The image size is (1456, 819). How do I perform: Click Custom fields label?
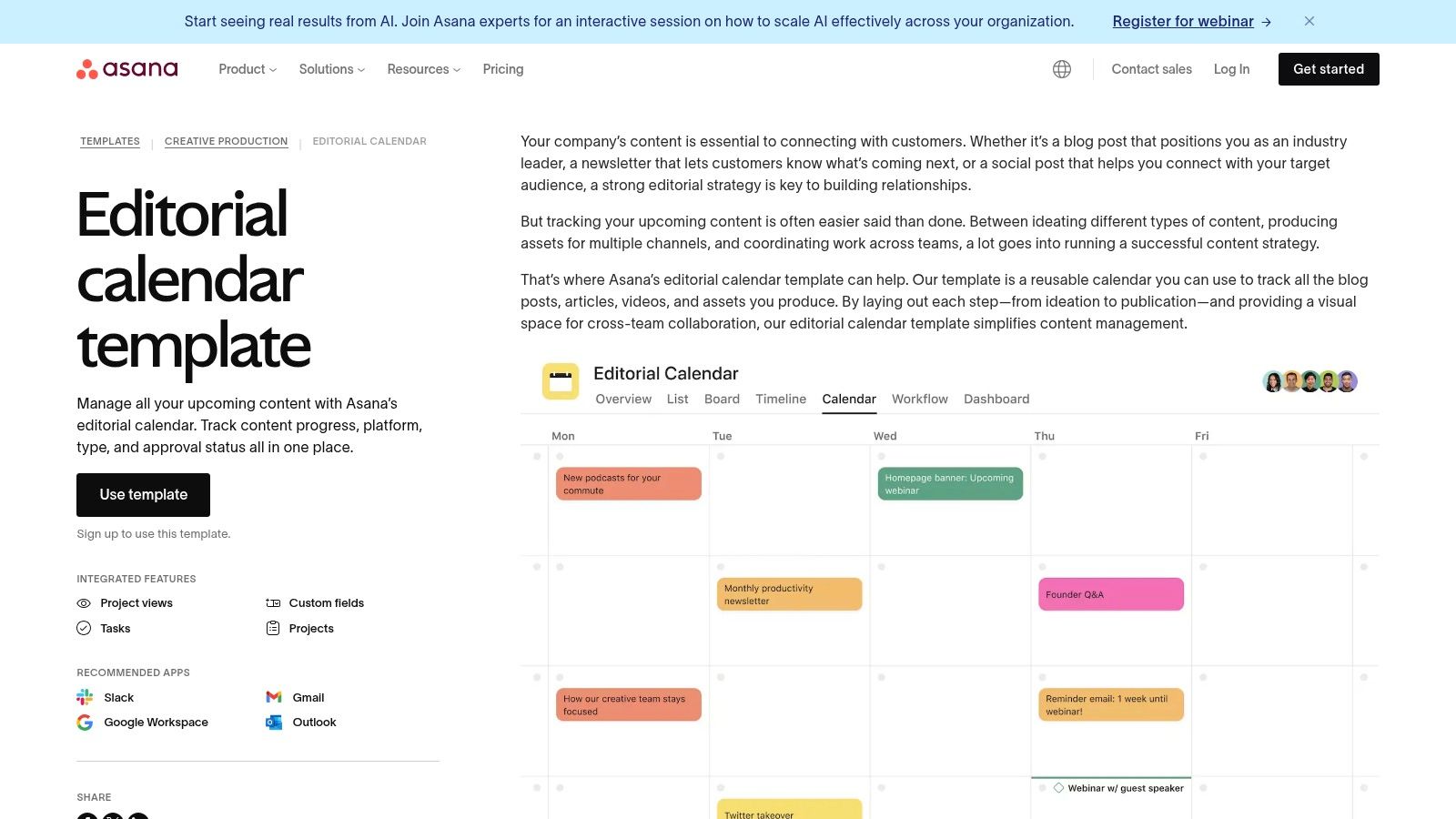(x=326, y=603)
